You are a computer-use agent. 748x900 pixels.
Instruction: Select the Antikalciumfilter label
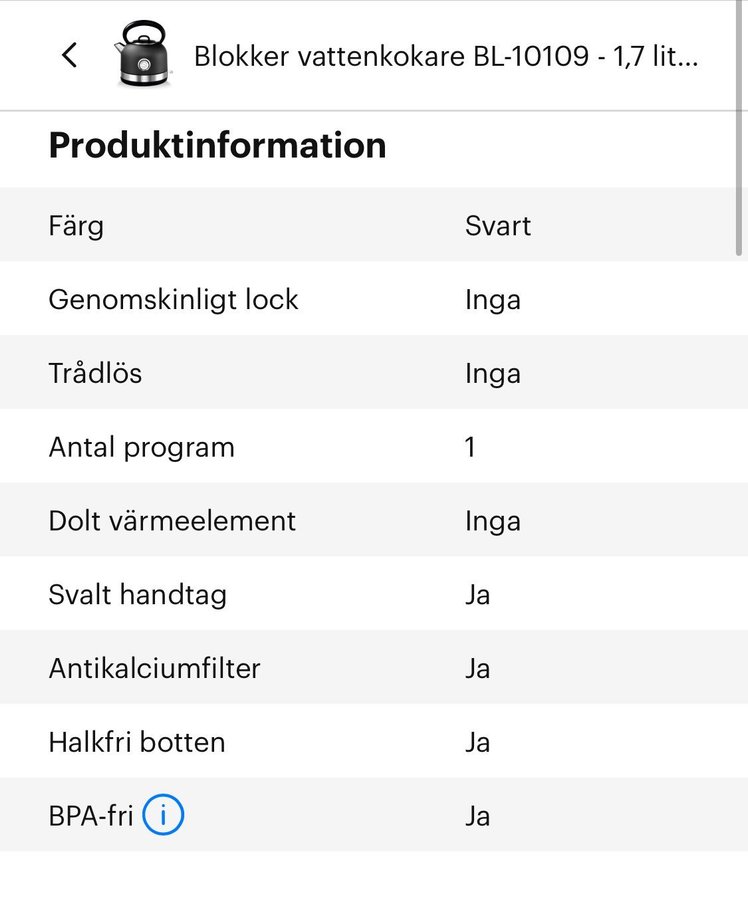click(154, 668)
